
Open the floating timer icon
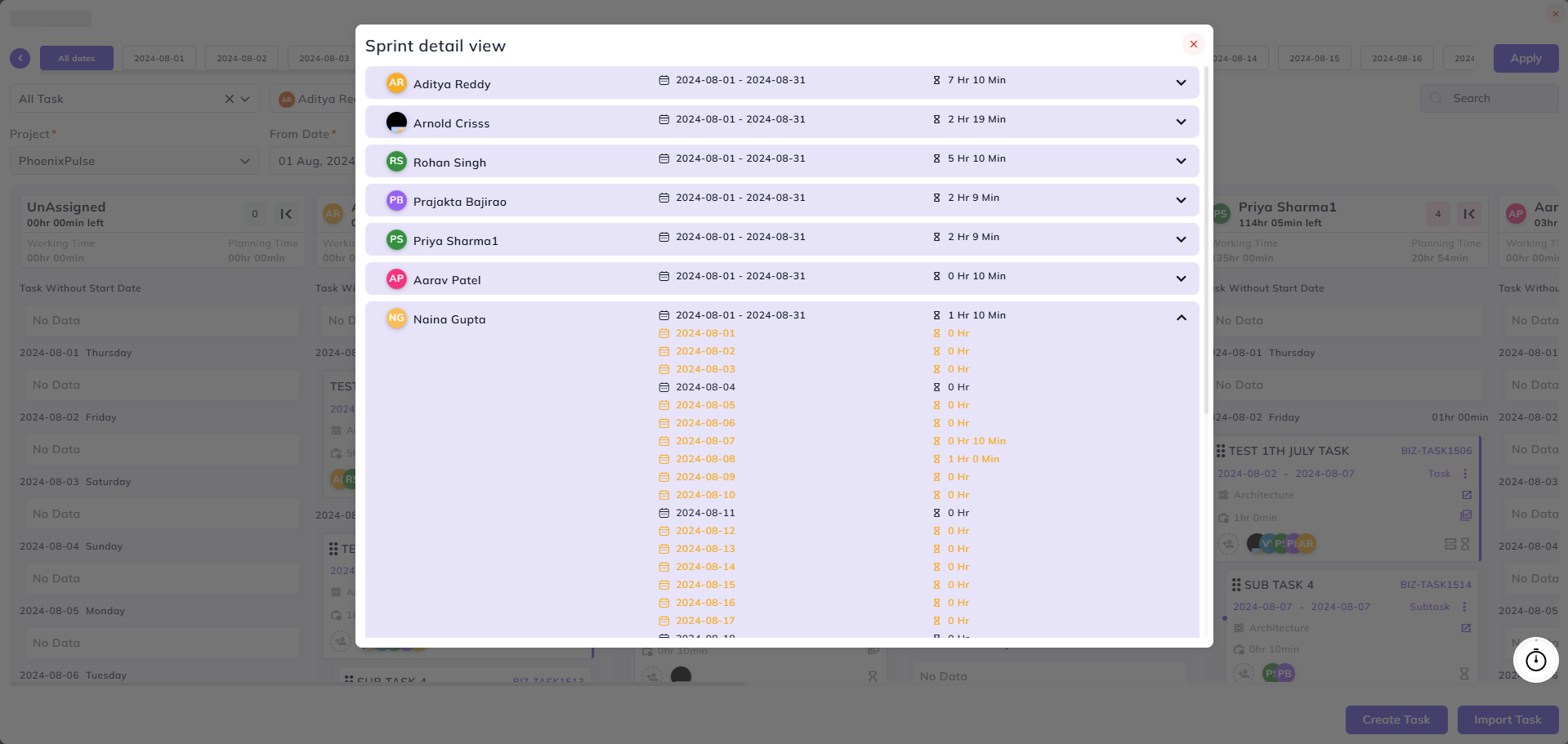(x=1536, y=660)
